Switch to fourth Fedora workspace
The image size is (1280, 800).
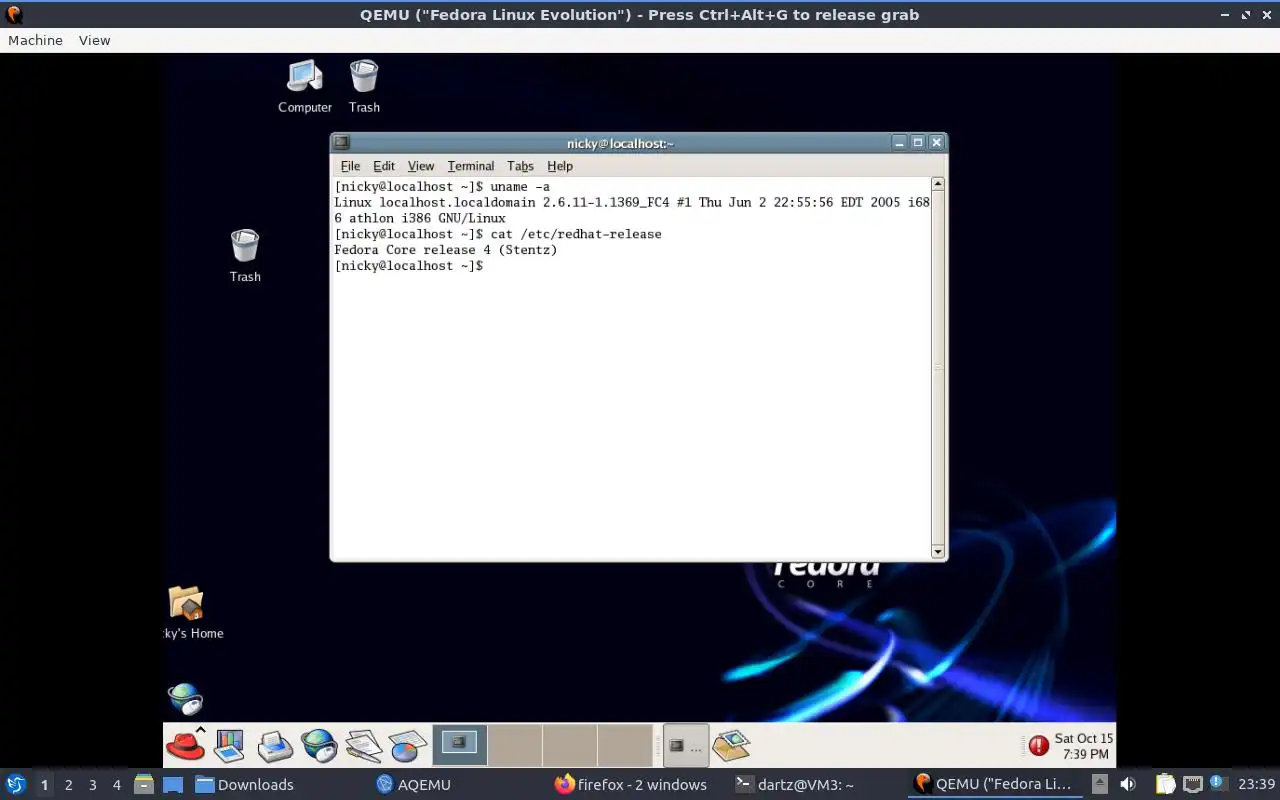[x=625, y=745]
